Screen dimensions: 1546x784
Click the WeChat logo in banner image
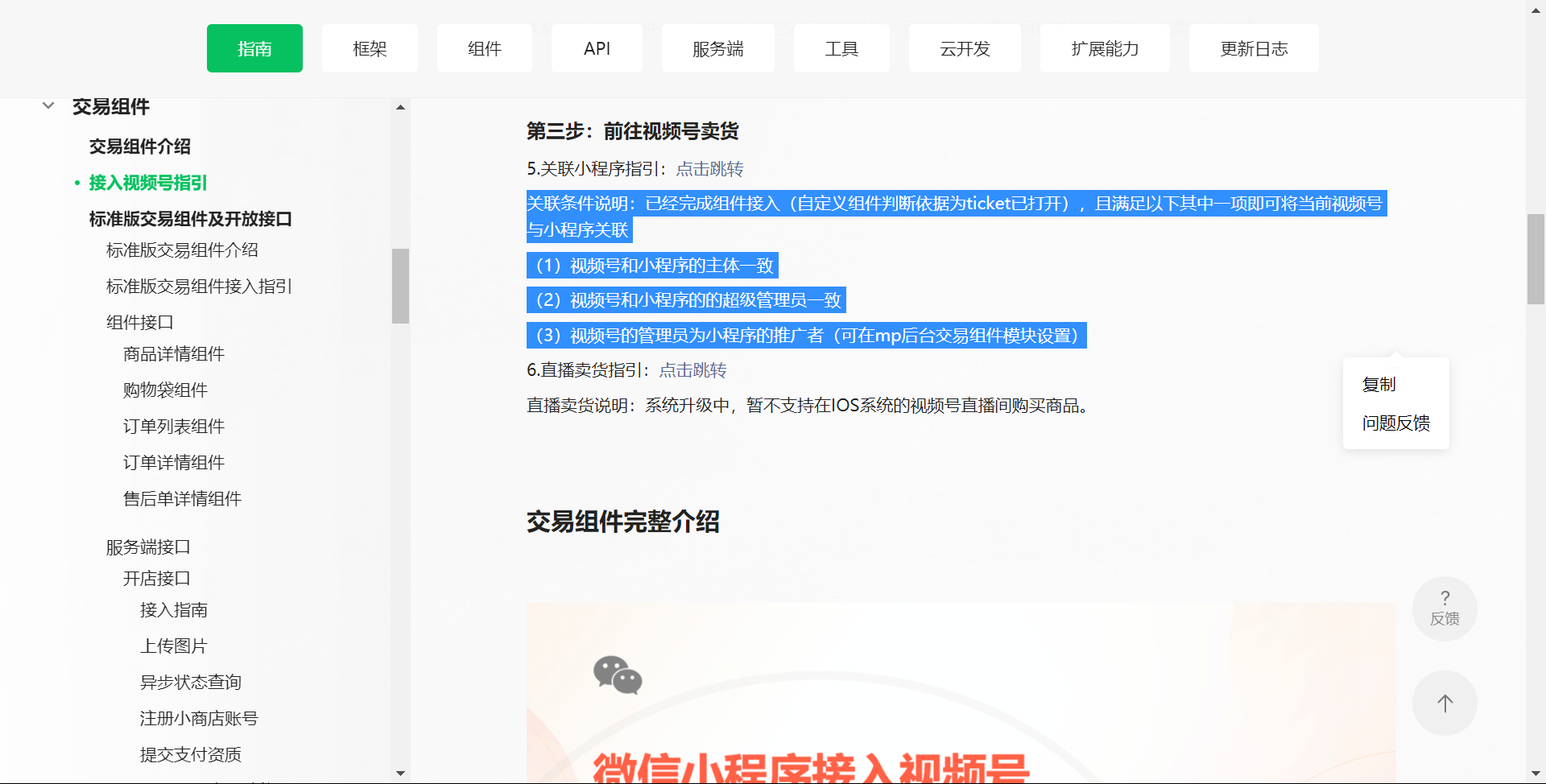[x=618, y=675]
